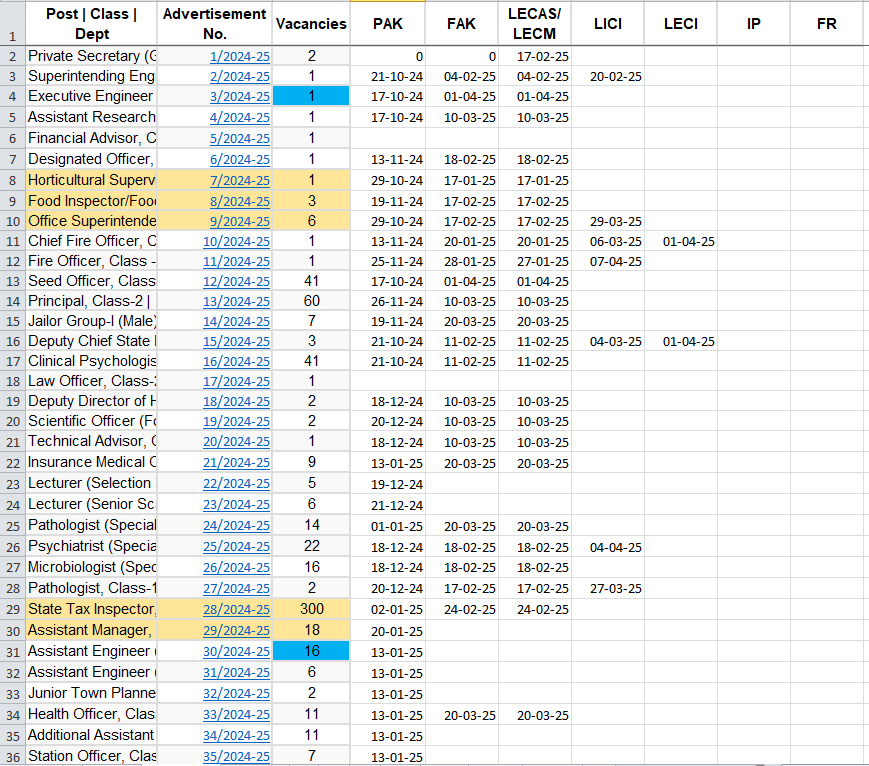Click the 'State Tax Inspector' highlighted cell
869x766 pixels.
91,609
